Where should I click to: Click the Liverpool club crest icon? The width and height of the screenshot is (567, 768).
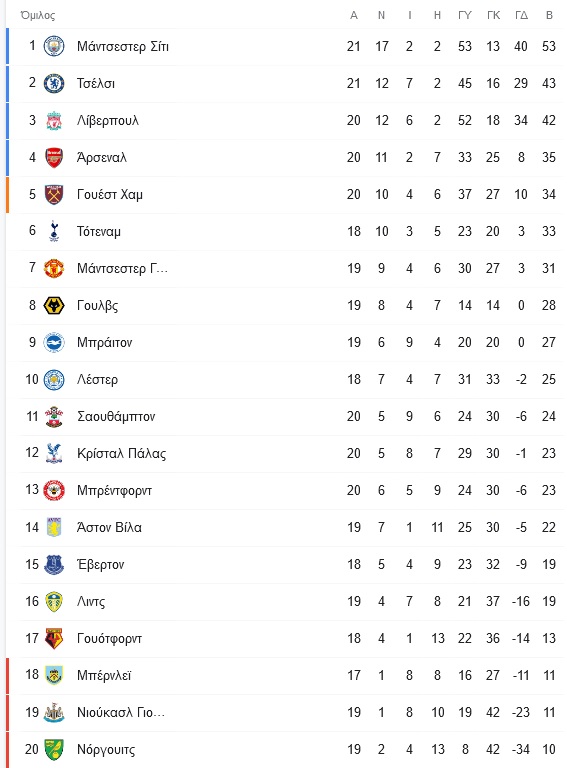54,120
